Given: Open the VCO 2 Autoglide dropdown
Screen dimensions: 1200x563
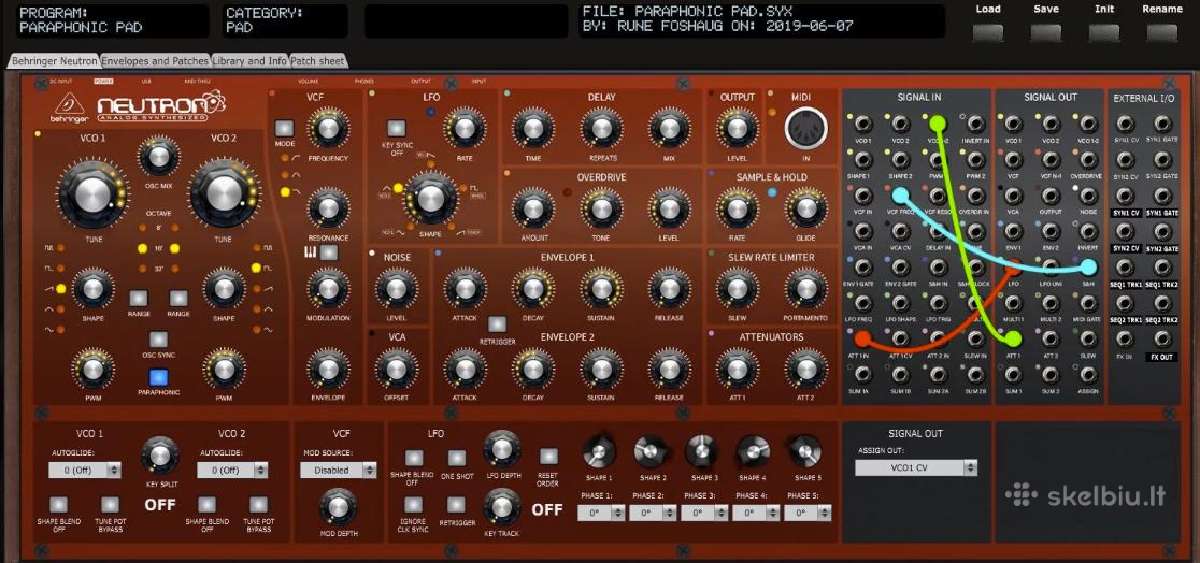Looking at the screenshot, I should [234, 469].
